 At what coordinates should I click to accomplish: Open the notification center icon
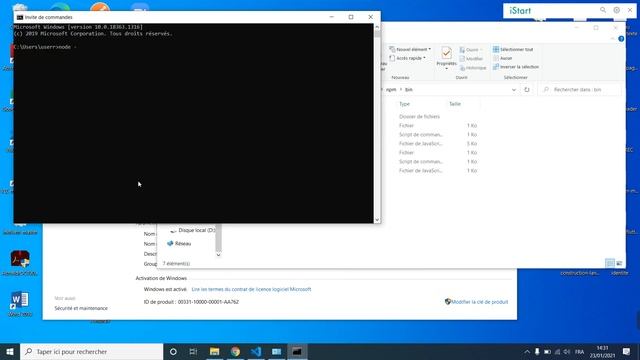(x=627, y=351)
